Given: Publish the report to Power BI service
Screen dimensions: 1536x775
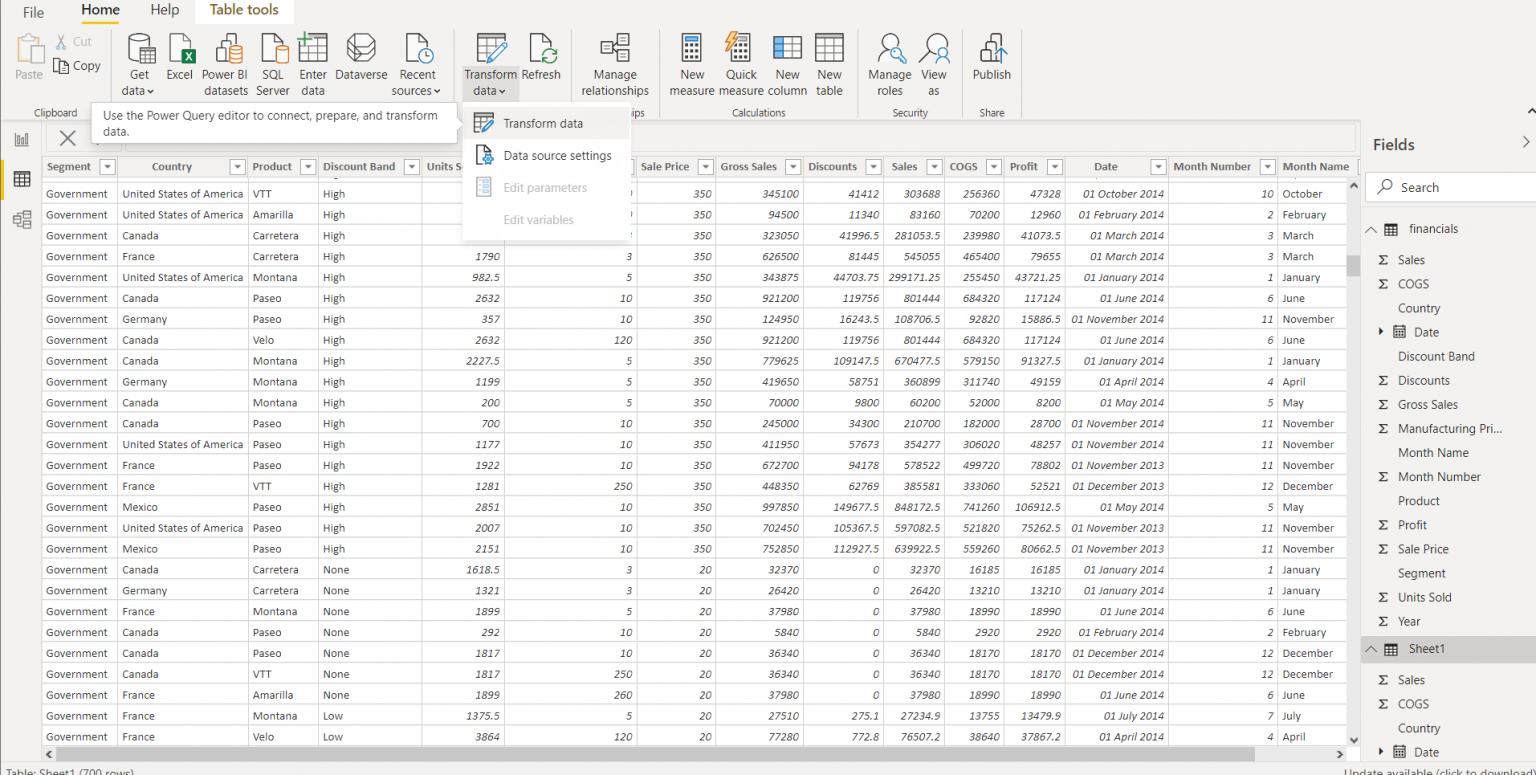Looking at the screenshot, I should point(991,60).
